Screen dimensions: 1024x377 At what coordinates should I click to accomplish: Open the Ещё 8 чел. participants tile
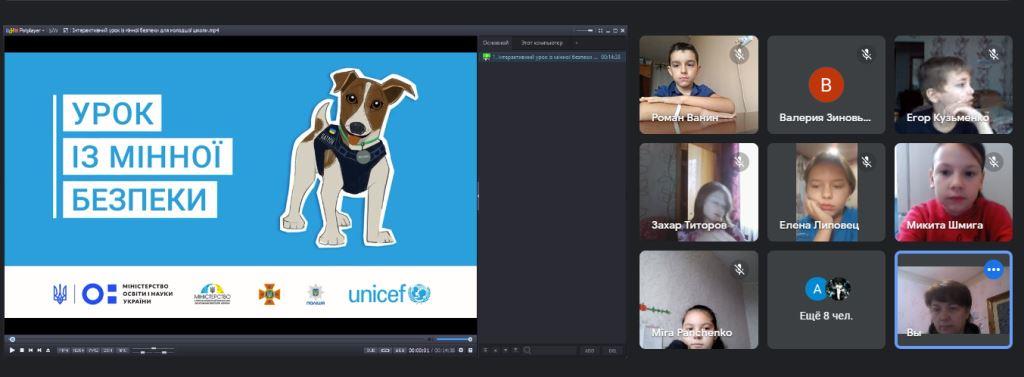(x=826, y=300)
